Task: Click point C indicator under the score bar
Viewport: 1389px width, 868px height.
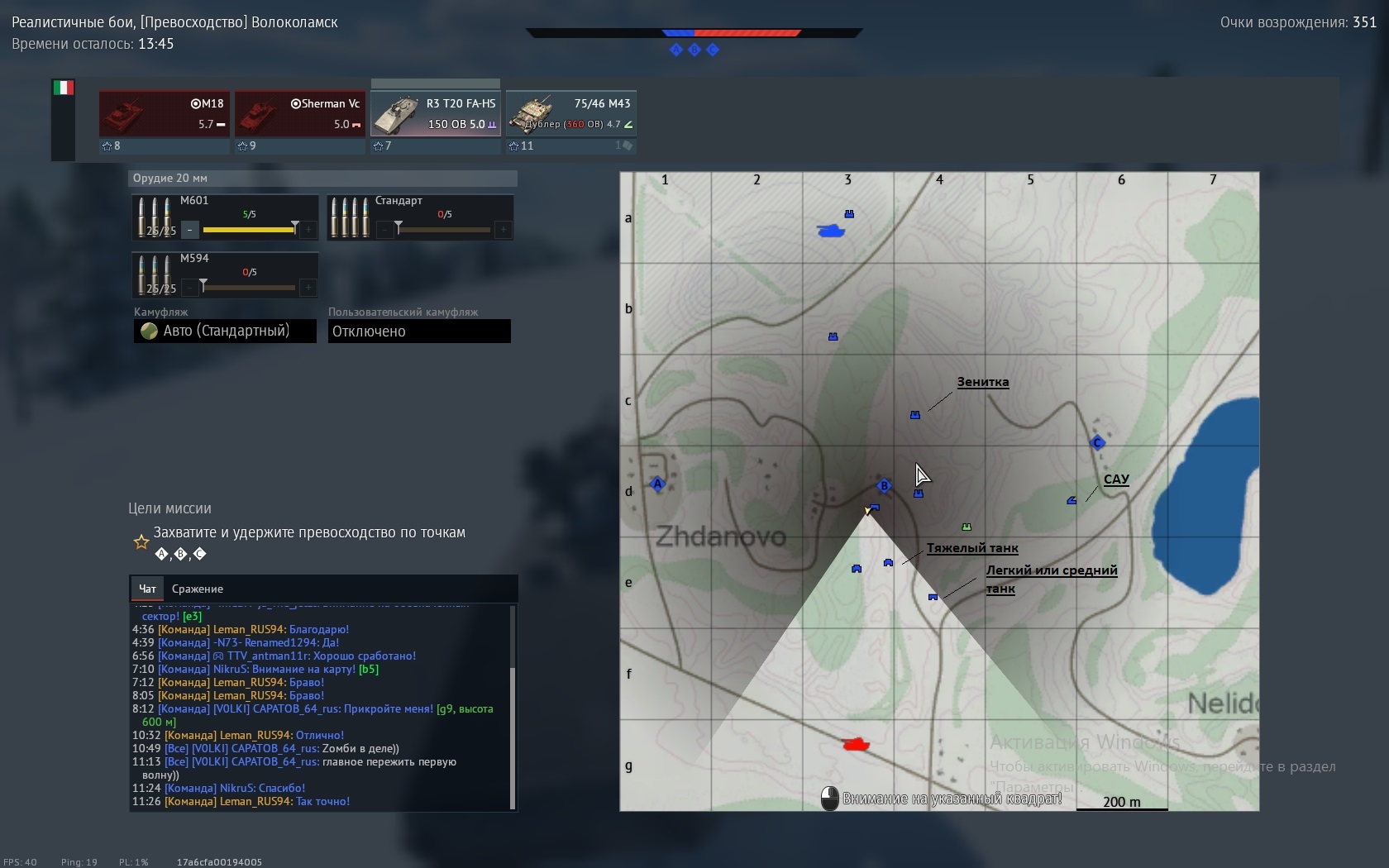Action: (x=713, y=50)
